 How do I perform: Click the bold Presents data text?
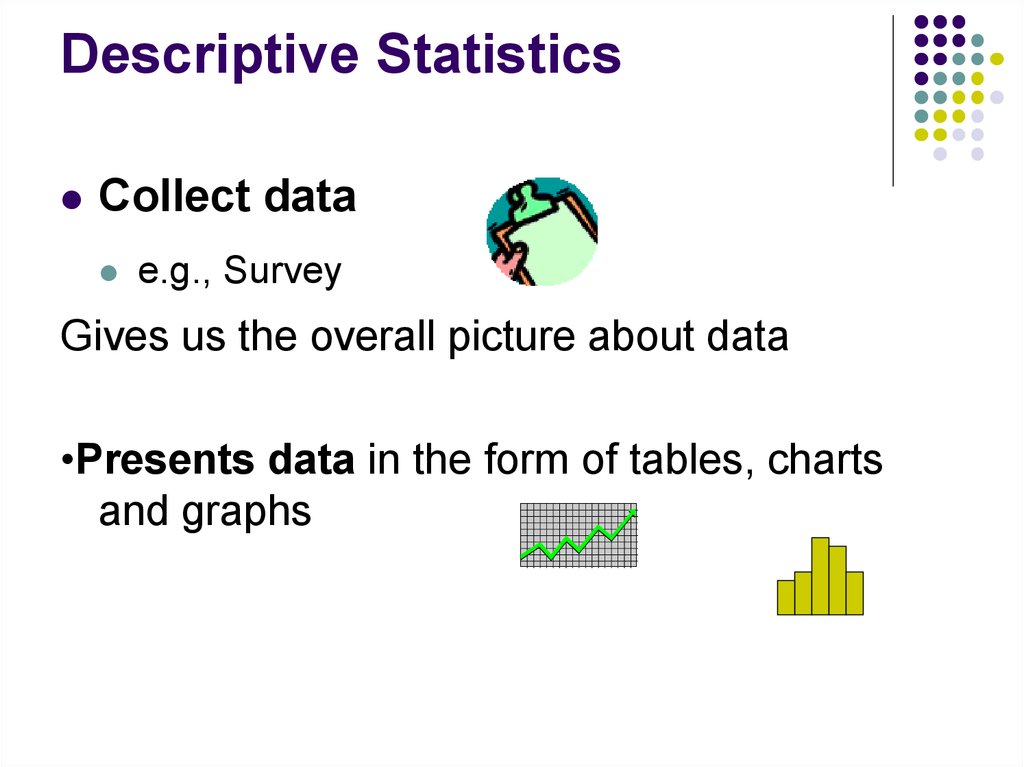(x=216, y=459)
